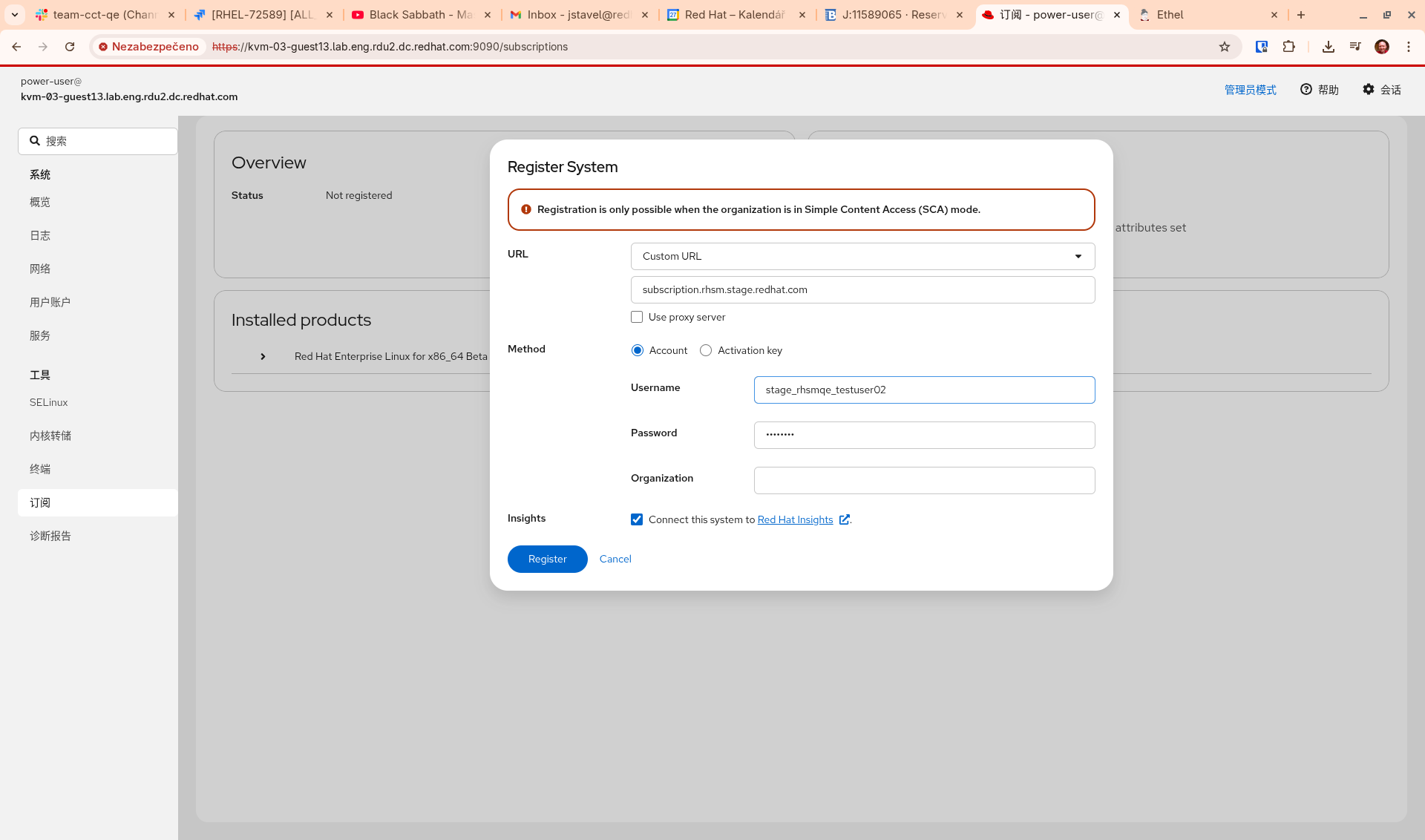This screenshot has width=1425, height=840.
Task: Open SELinux in the sidebar menu
Action: [x=49, y=402]
